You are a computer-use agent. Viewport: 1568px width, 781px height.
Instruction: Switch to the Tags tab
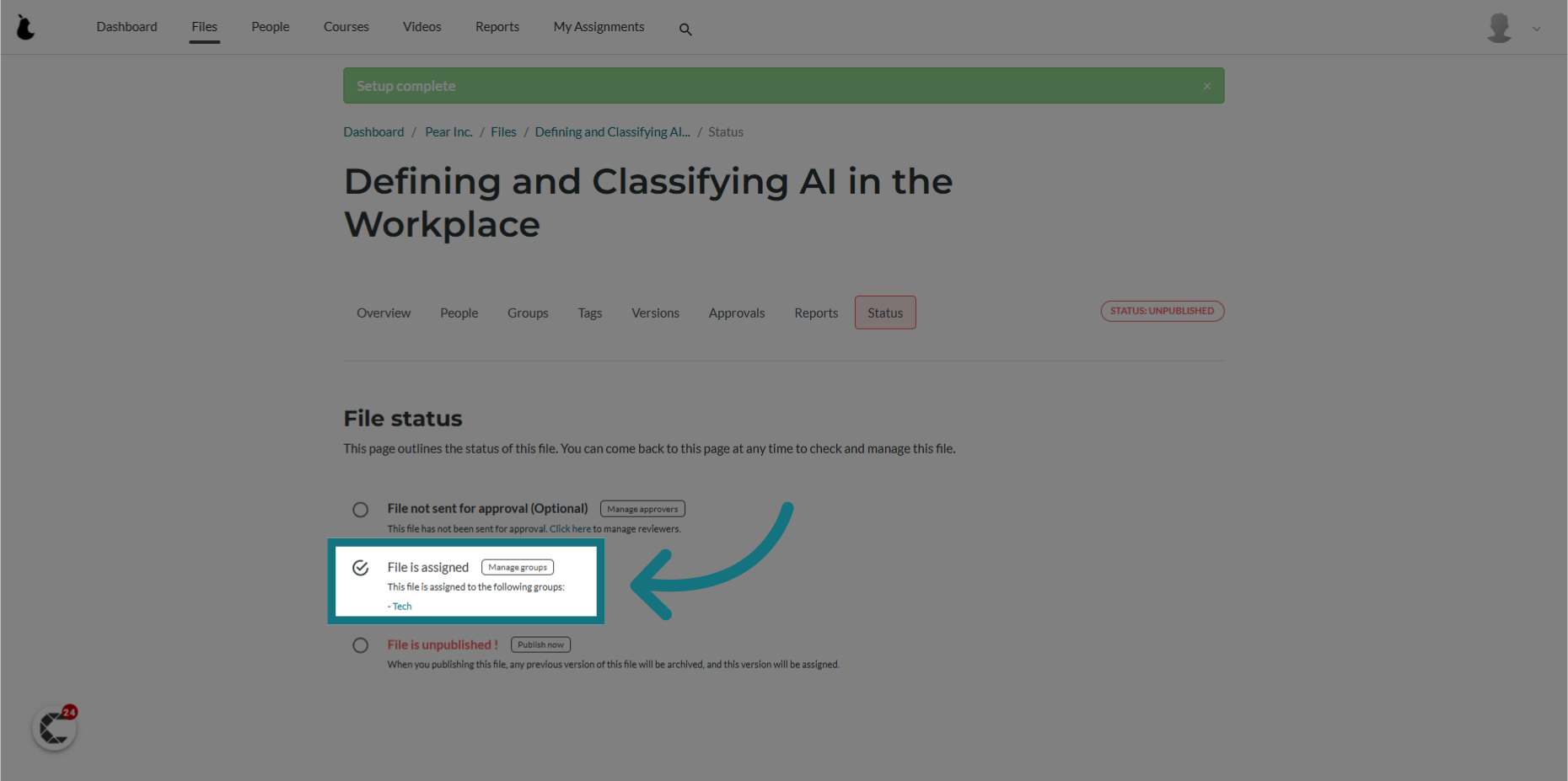coord(590,313)
